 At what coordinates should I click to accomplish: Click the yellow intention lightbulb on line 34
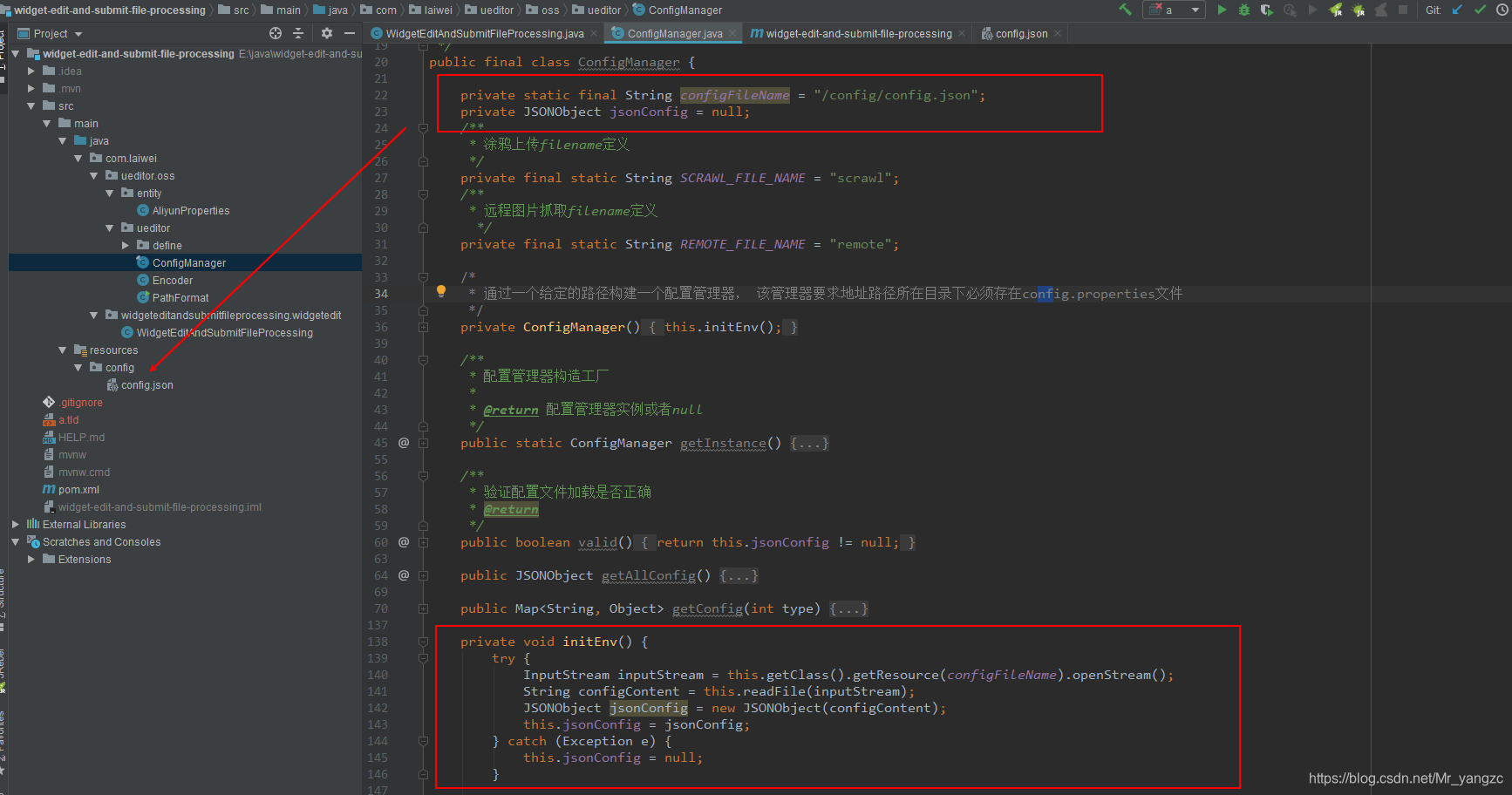pos(441,291)
